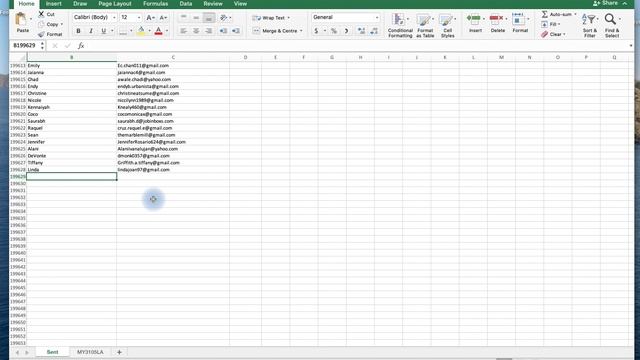Viewport: 640px width, 360px height.
Task: Open the font colour dropdown arrow
Action: (167, 31)
